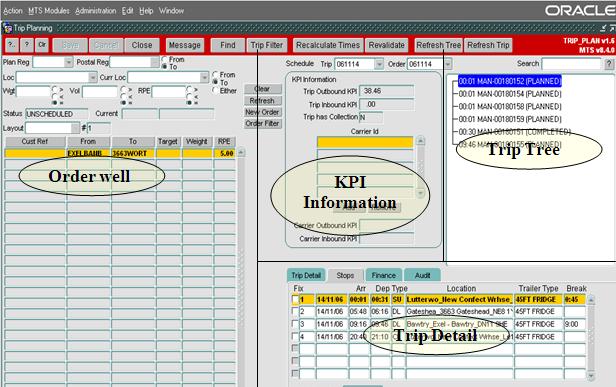Click Recalculate Times in toolbar

coord(328,45)
